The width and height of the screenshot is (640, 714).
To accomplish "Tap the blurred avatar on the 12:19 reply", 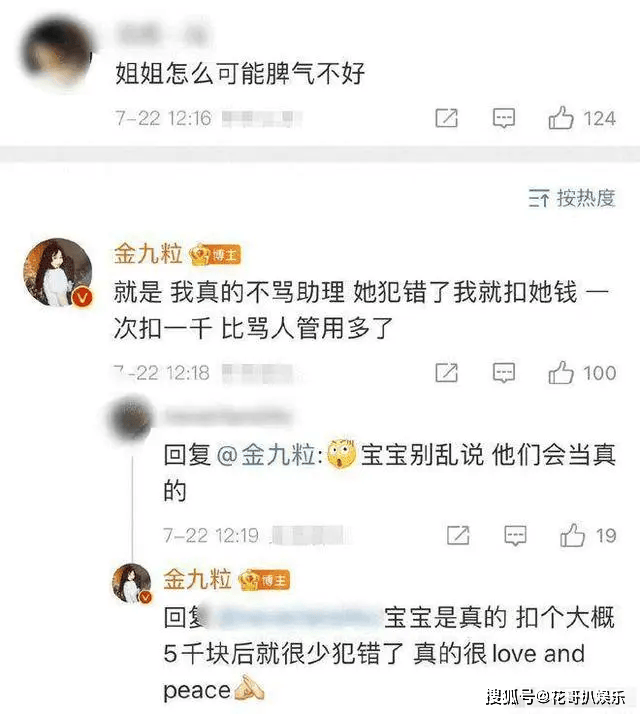I will (130, 417).
